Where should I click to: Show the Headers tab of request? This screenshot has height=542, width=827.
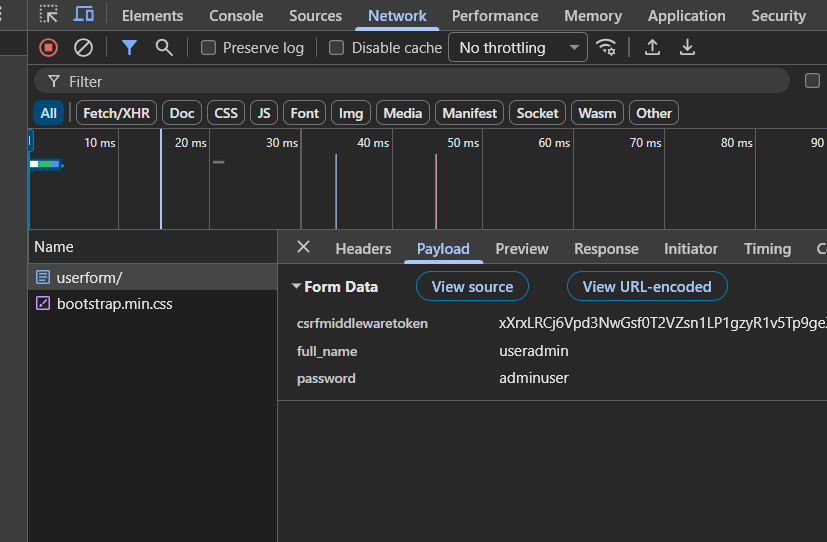click(363, 248)
